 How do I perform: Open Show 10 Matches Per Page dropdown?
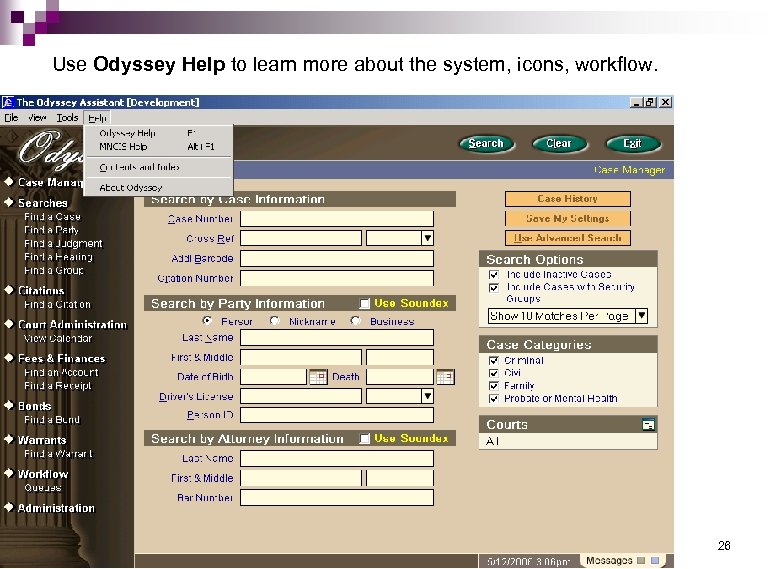pyautogui.click(x=642, y=316)
